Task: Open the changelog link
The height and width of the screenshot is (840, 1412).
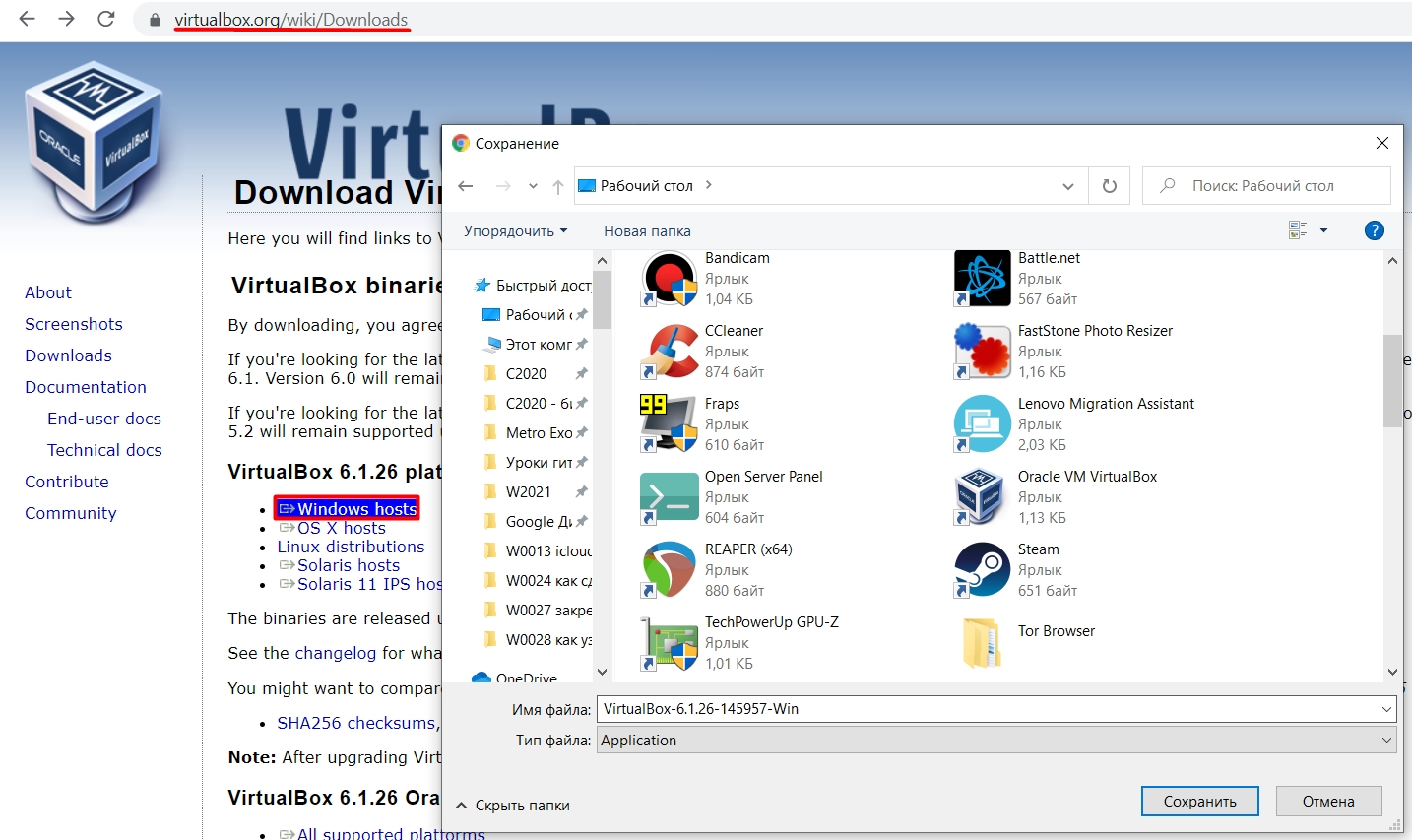Action: click(x=336, y=653)
